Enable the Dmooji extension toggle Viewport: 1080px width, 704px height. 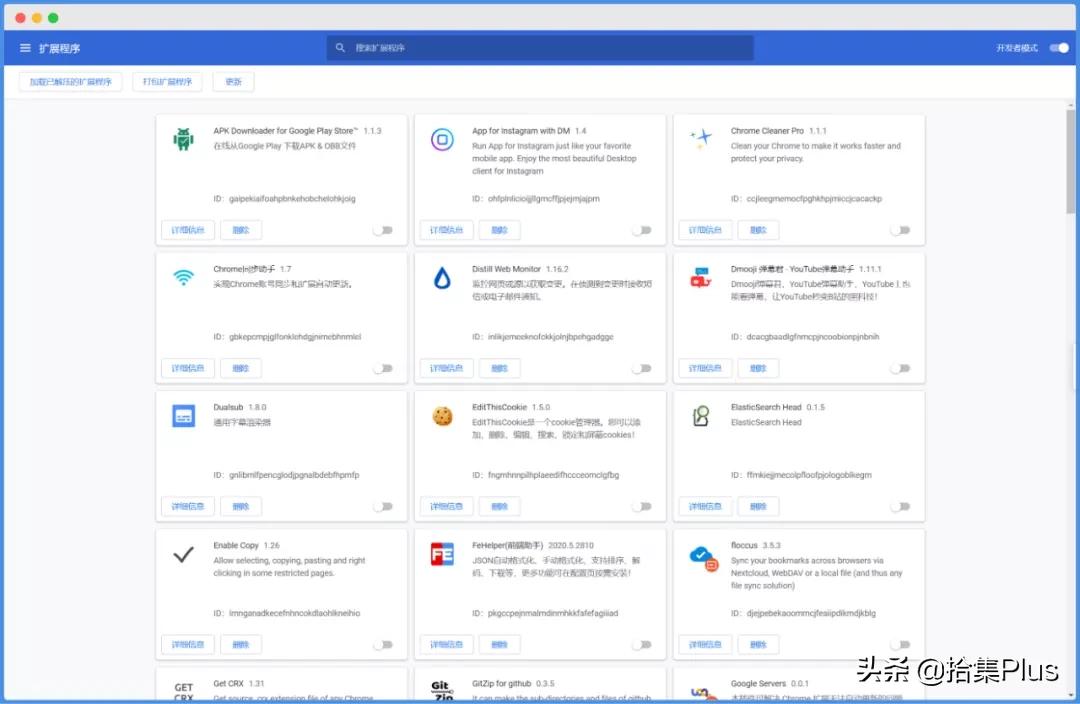pyautogui.click(x=900, y=369)
